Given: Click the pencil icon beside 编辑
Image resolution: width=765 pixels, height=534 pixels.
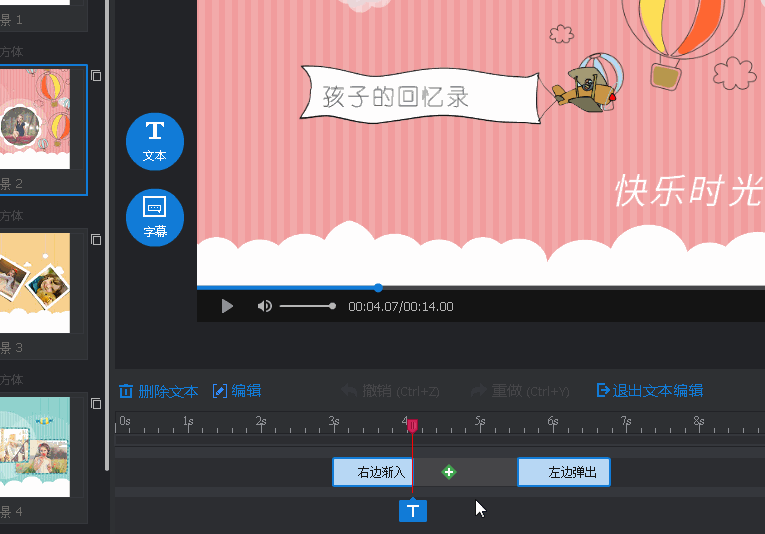Looking at the screenshot, I should coord(220,391).
